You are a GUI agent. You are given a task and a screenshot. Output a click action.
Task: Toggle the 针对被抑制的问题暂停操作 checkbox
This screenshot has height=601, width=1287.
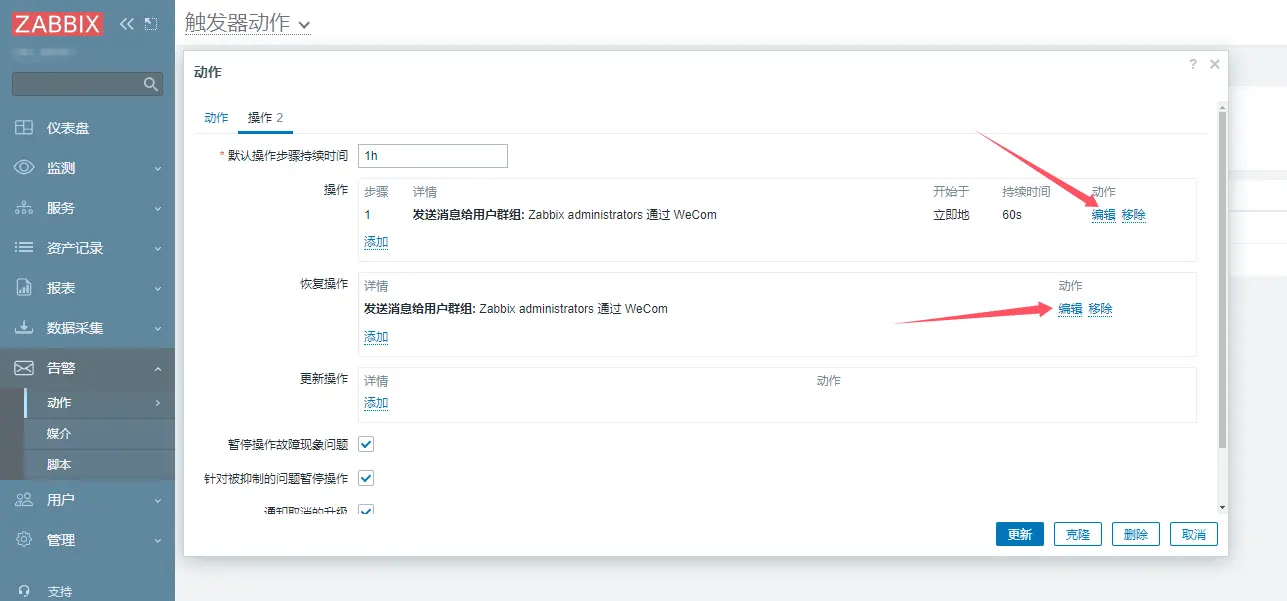tap(366, 478)
